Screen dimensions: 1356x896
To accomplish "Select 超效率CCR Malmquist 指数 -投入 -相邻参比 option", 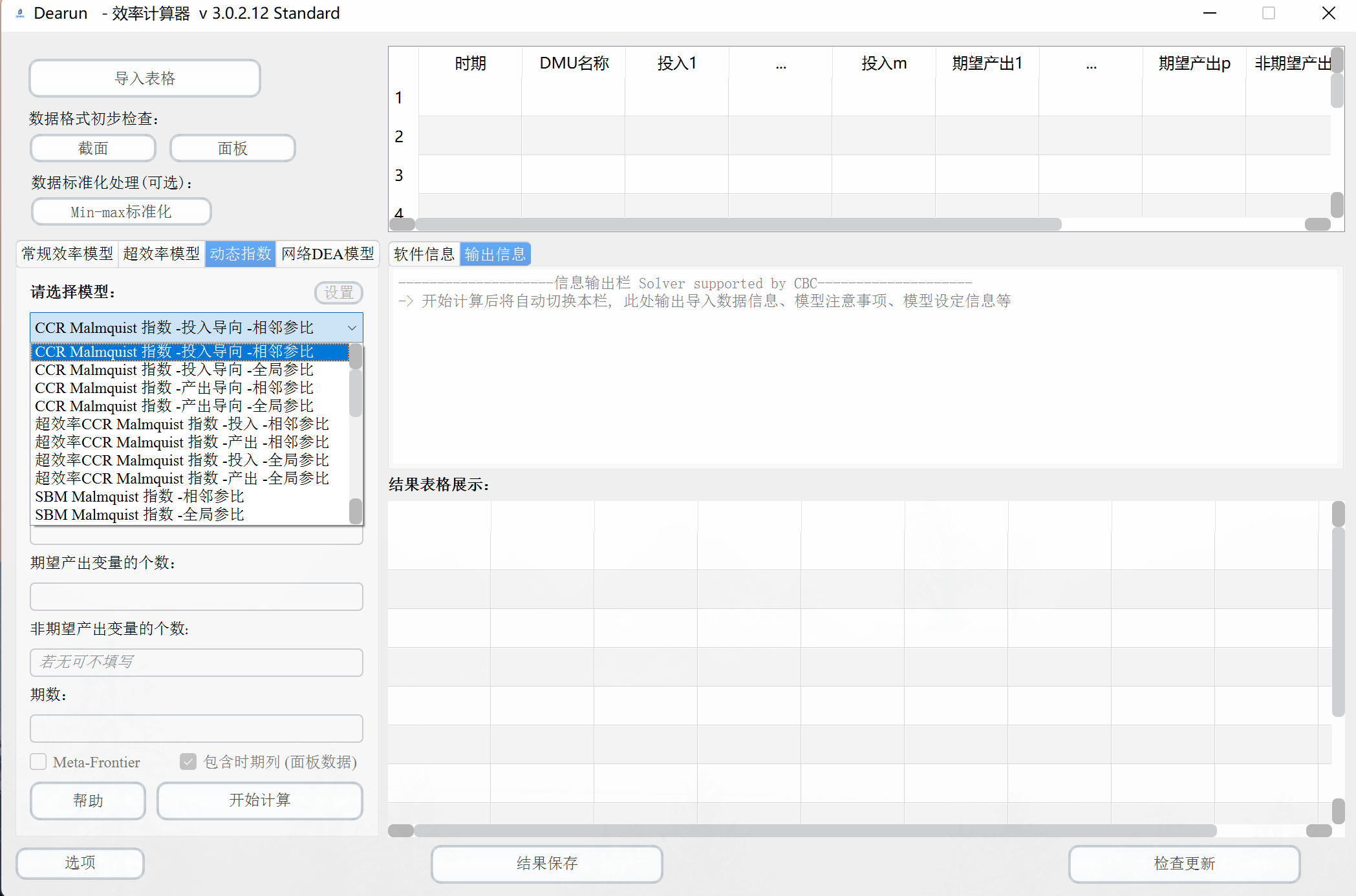I will pyautogui.click(x=182, y=424).
